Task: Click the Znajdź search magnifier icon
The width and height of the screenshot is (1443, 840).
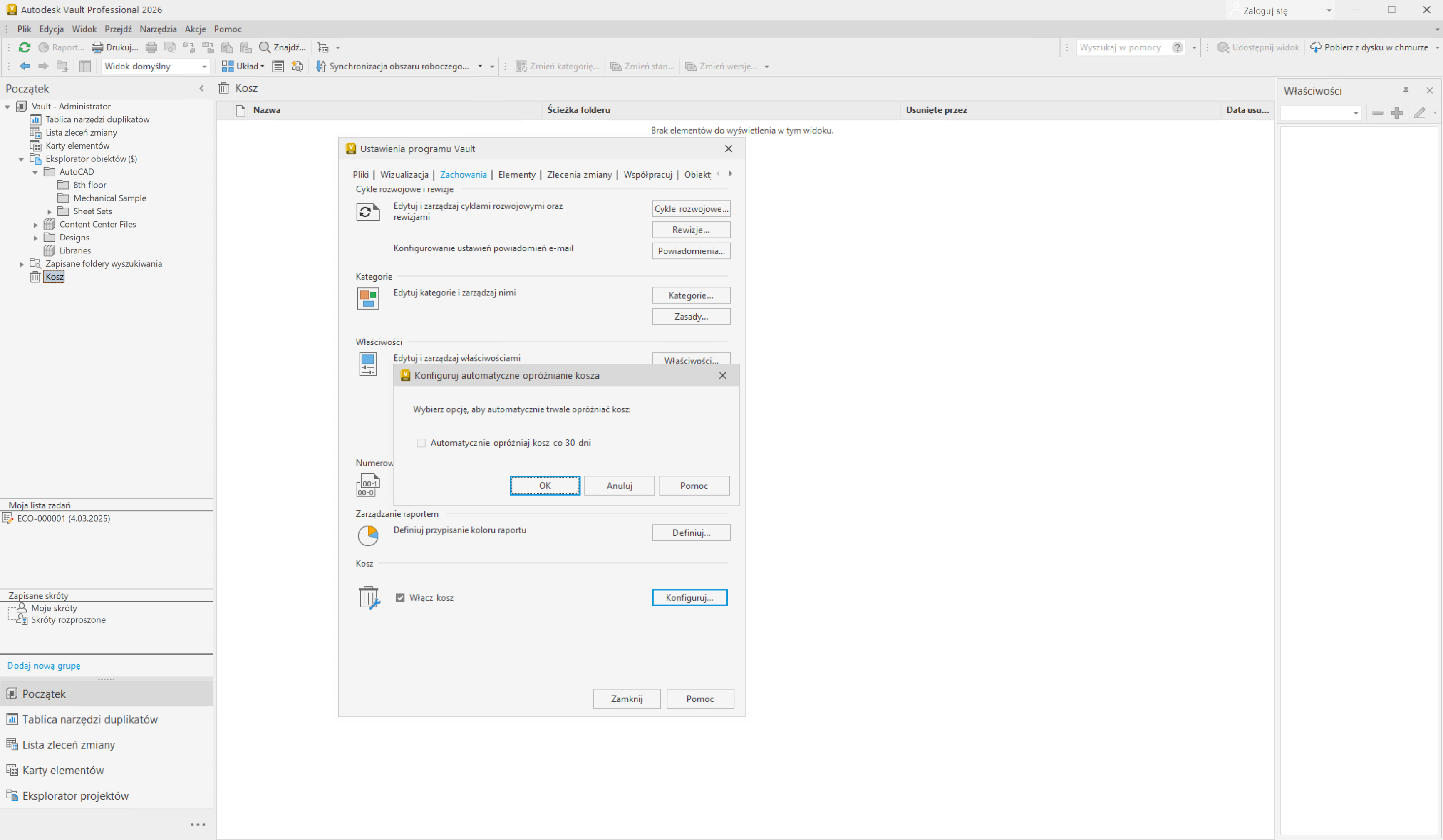Action: click(x=265, y=47)
